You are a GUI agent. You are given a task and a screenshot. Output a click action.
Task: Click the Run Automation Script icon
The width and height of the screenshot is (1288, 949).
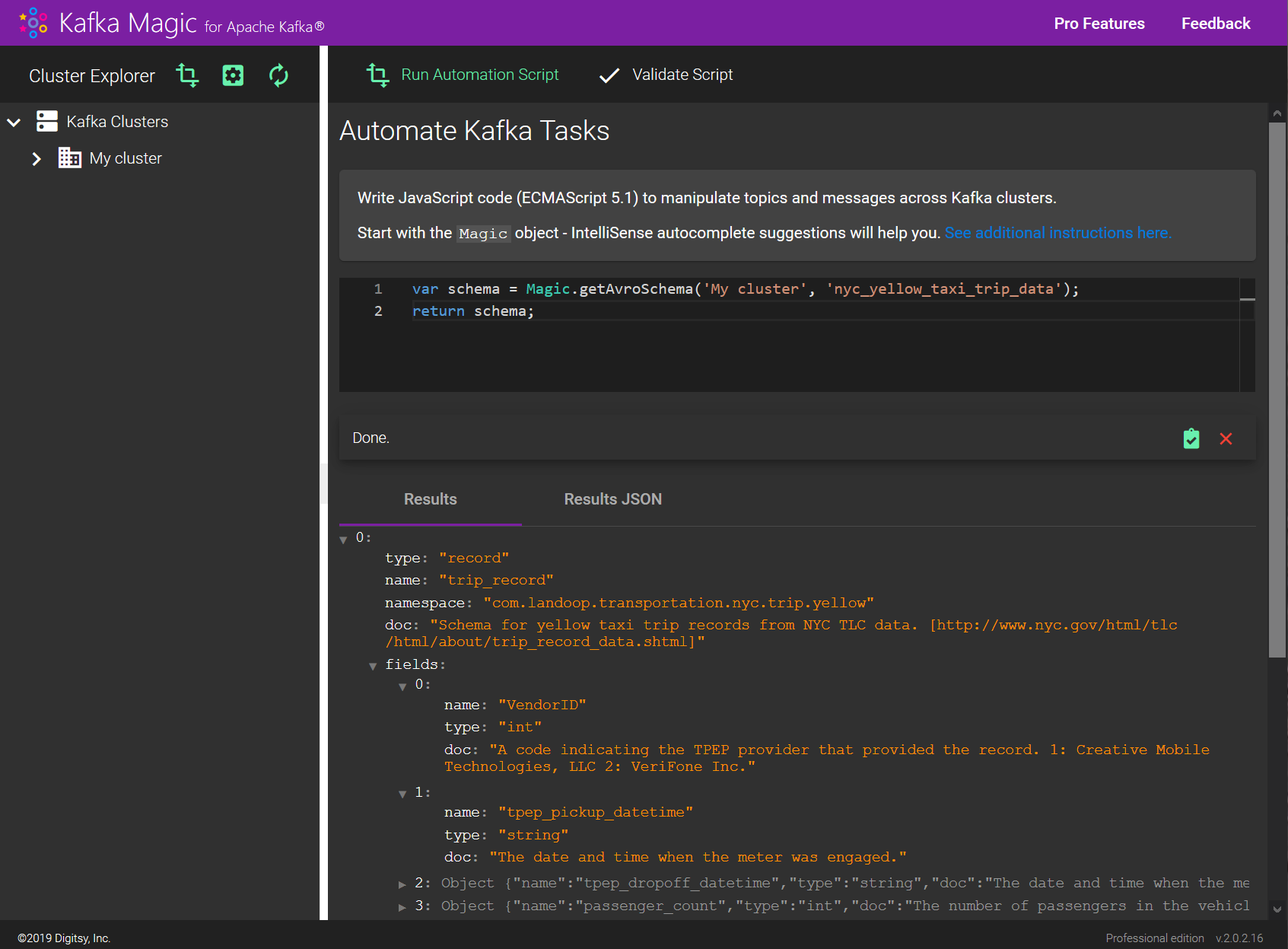[x=378, y=75]
